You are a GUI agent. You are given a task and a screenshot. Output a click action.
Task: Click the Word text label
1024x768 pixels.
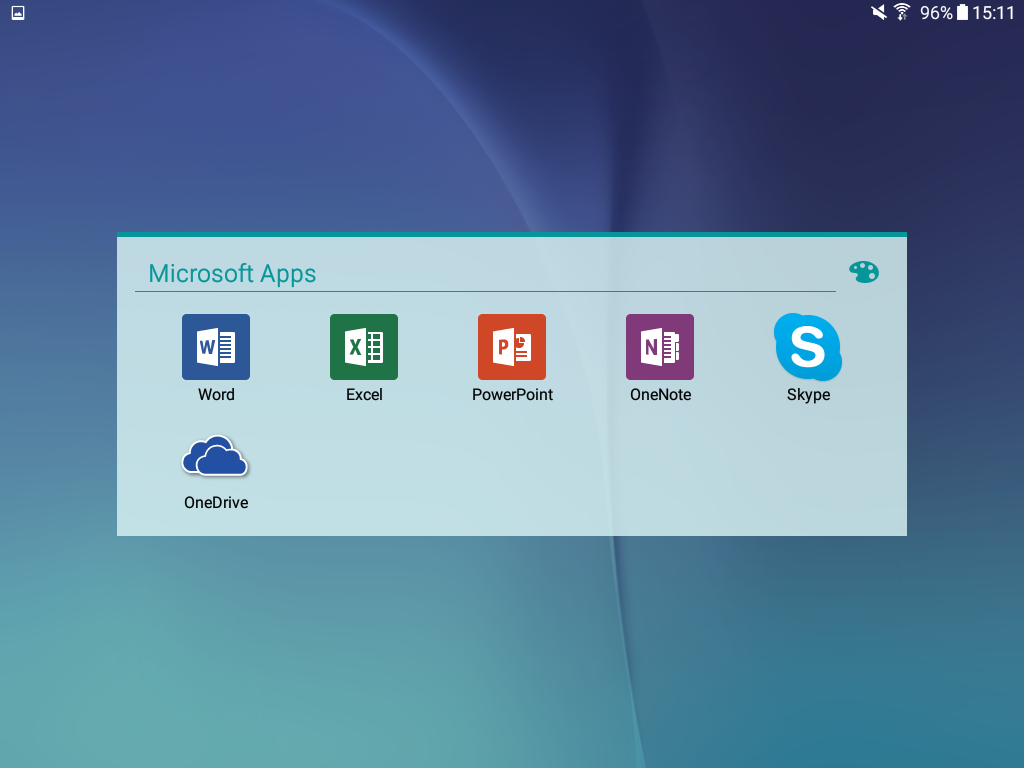[x=216, y=395]
